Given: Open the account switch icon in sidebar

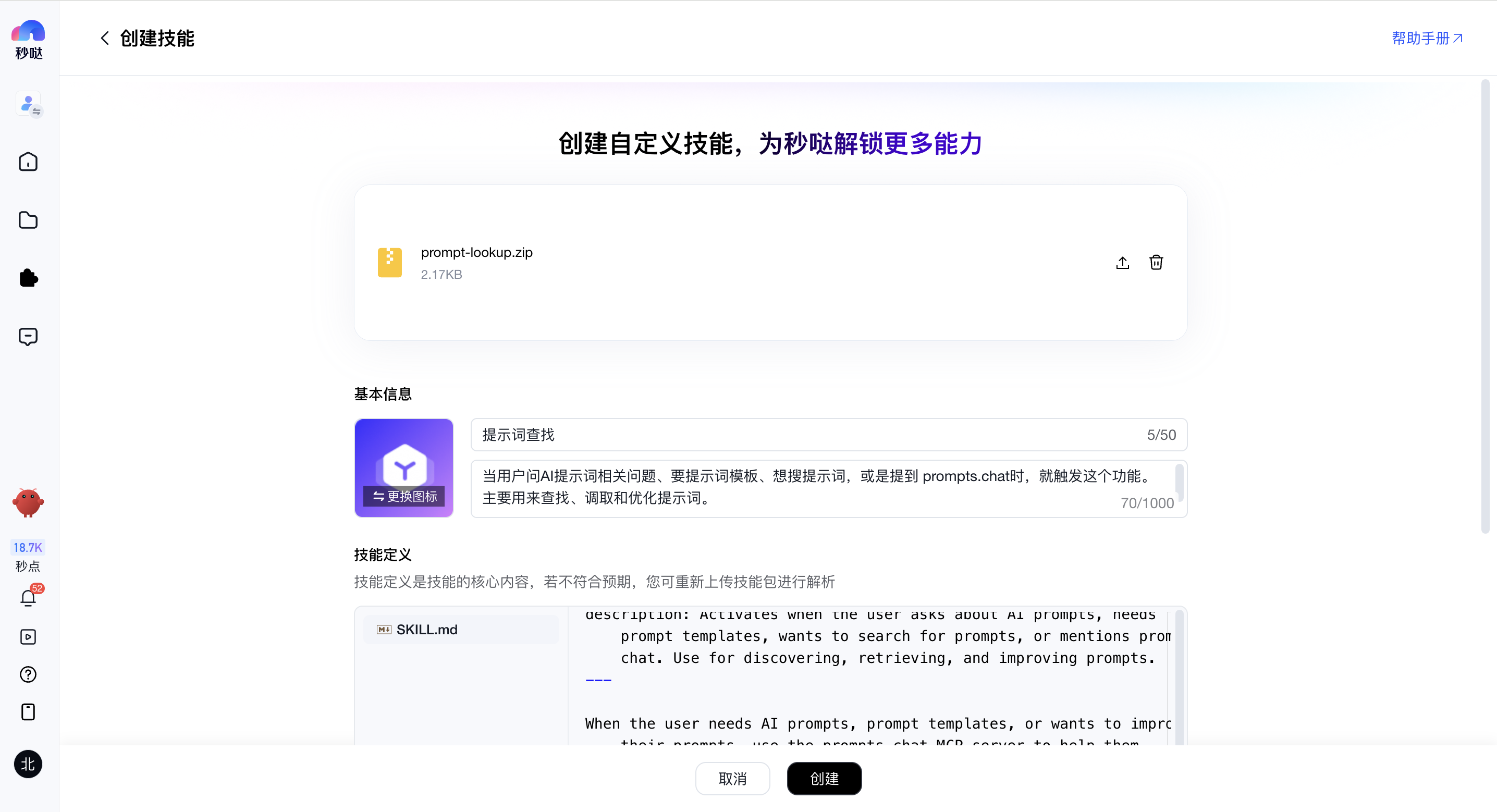Looking at the screenshot, I should pos(29,105).
